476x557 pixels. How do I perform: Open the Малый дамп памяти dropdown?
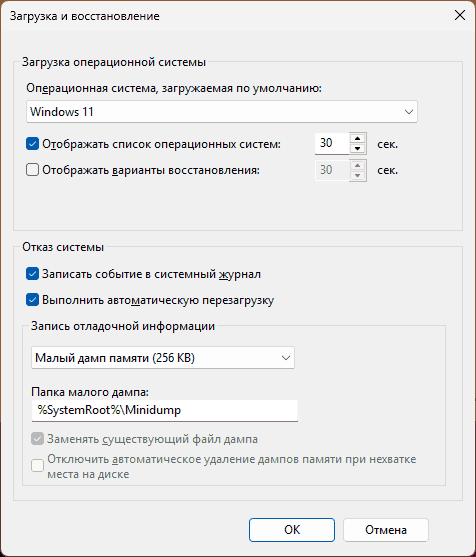163,358
